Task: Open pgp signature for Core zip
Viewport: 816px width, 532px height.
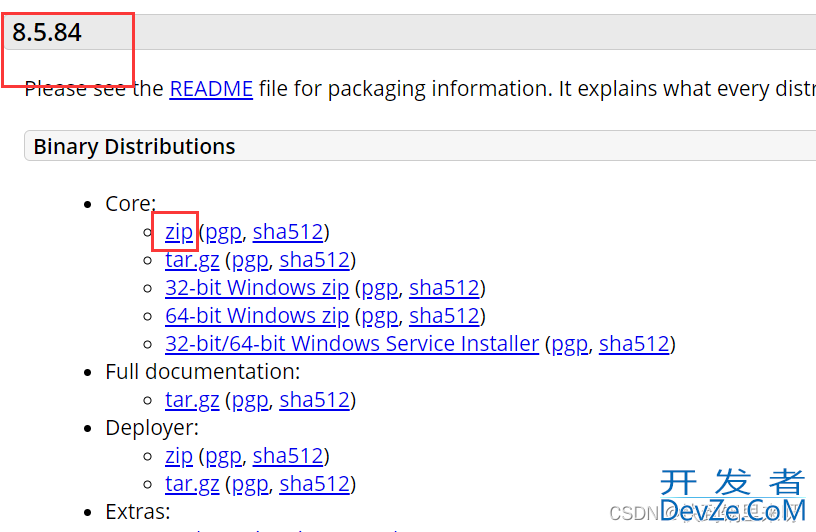Action: point(224,232)
